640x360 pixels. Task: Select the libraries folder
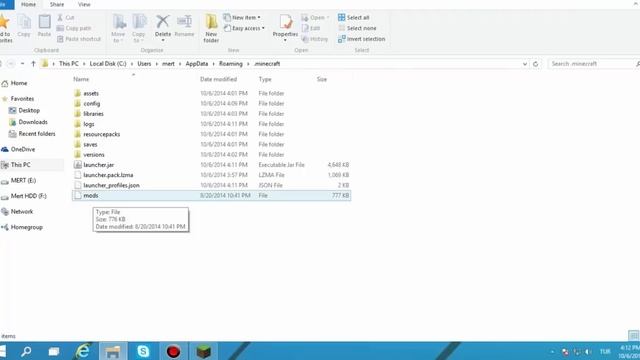point(211,114)
